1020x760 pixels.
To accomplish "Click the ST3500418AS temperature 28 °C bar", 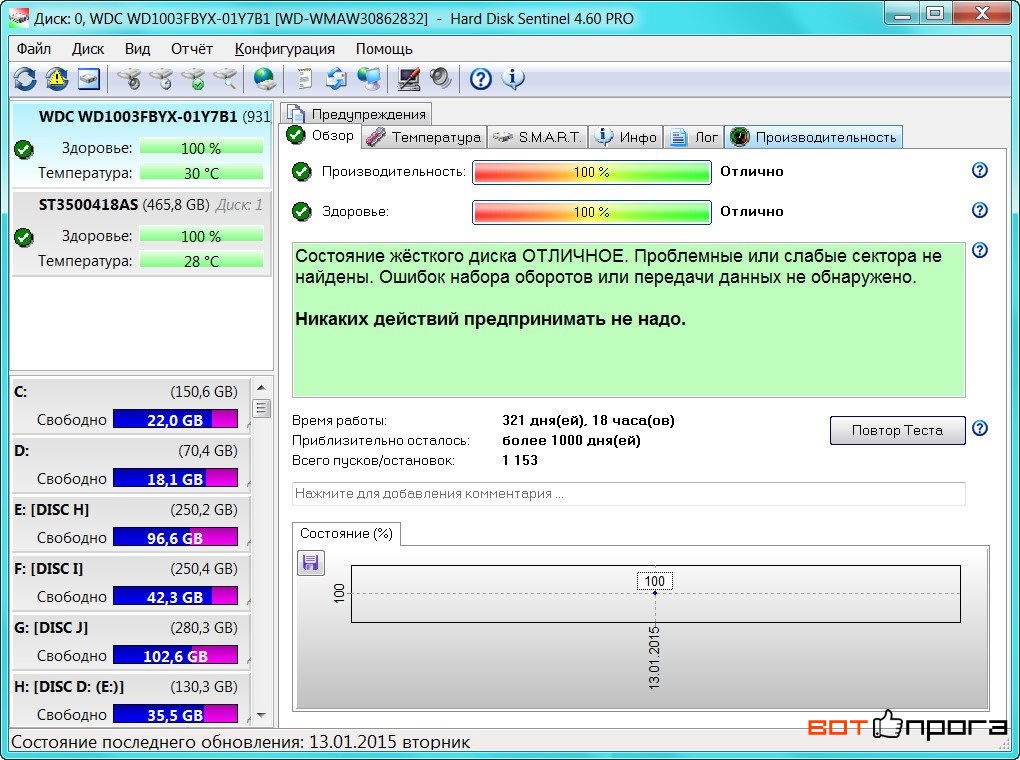I will pos(202,261).
